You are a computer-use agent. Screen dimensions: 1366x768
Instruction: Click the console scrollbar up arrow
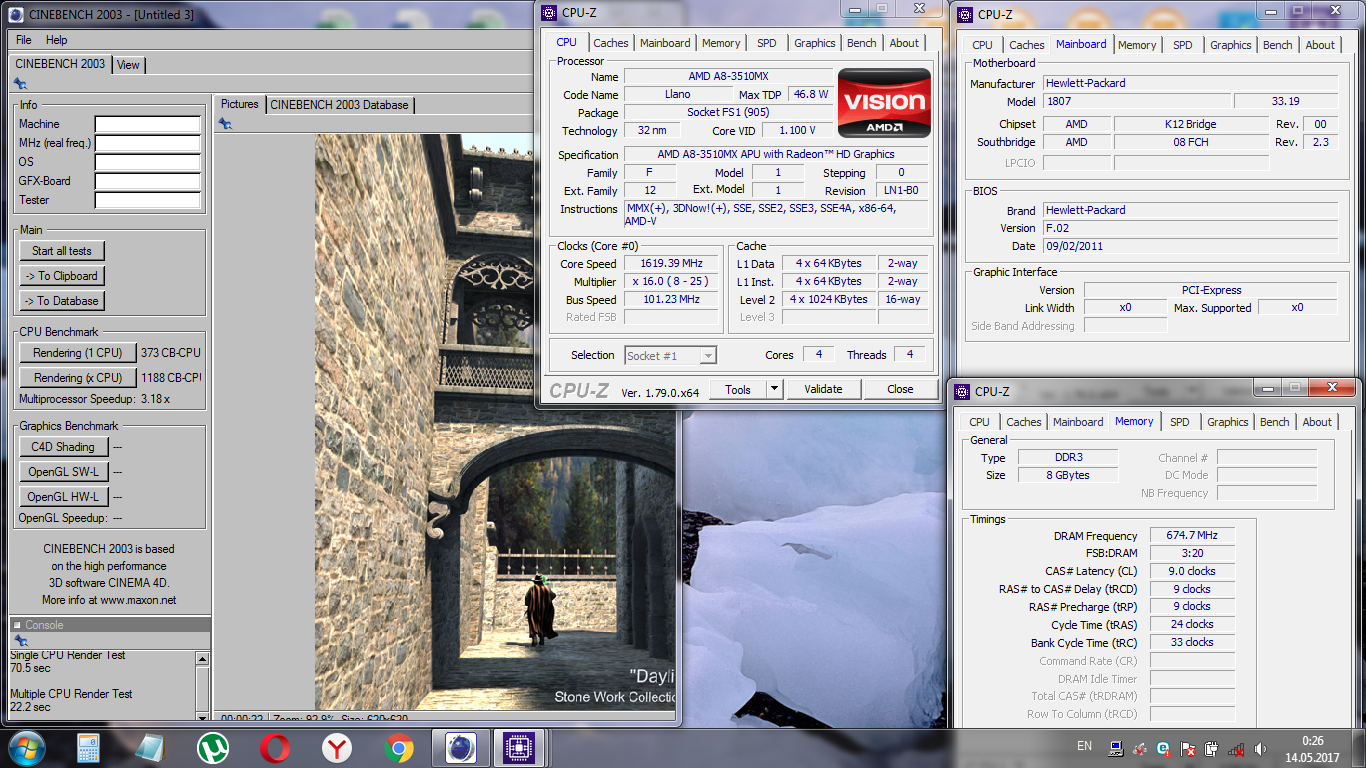tap(203, 659)
